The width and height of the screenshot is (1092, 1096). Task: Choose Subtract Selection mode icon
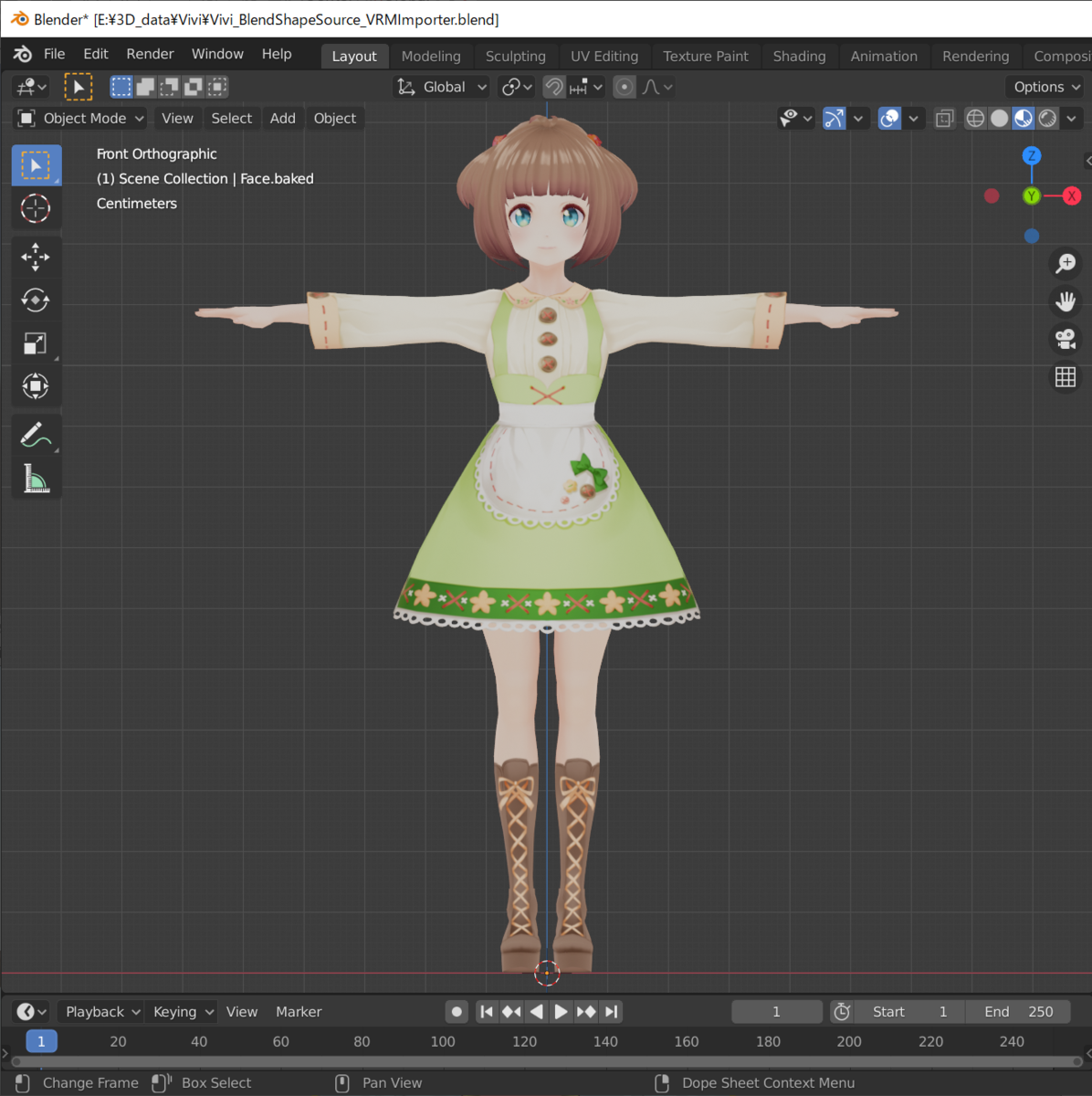click(x=169, y=87)
